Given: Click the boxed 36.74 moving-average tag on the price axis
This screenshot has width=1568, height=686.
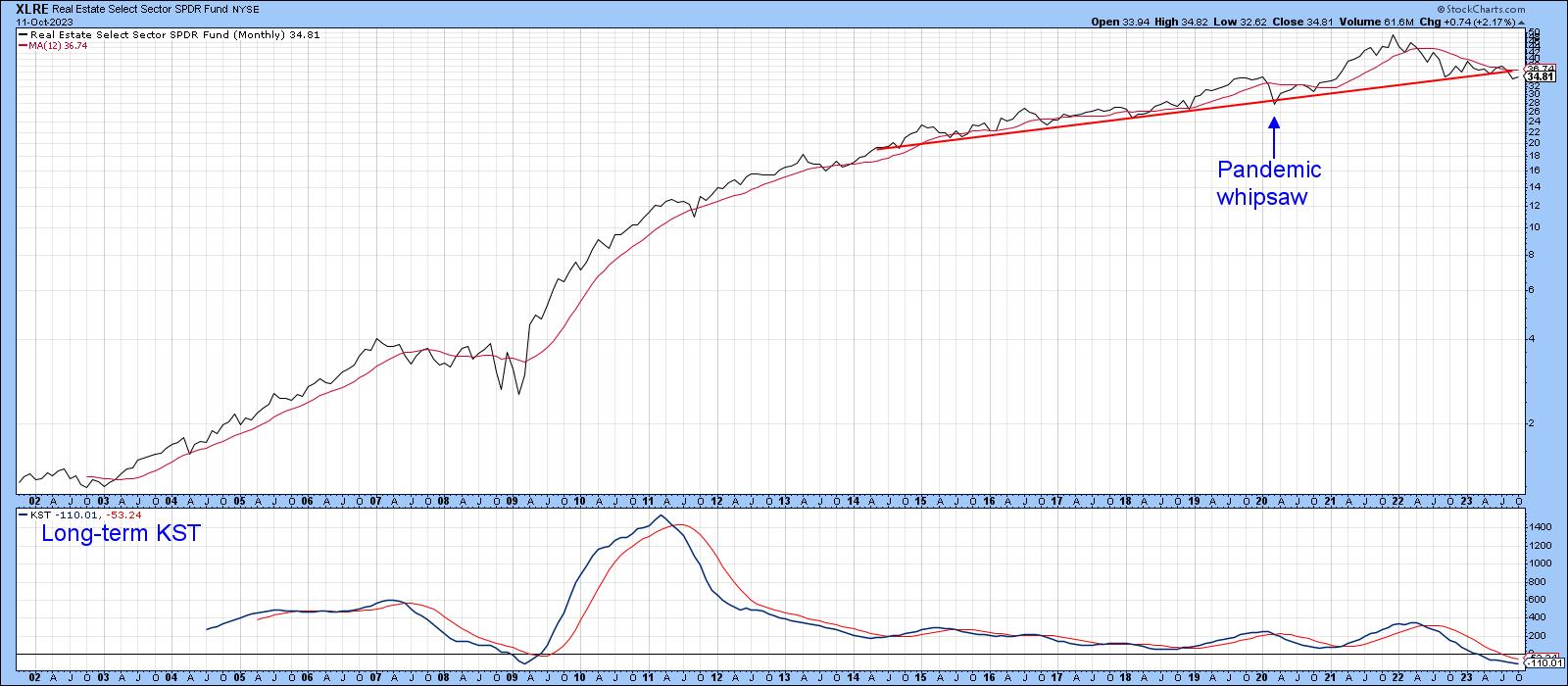Looking at the screenshot, I should (x=1541, y=68).
